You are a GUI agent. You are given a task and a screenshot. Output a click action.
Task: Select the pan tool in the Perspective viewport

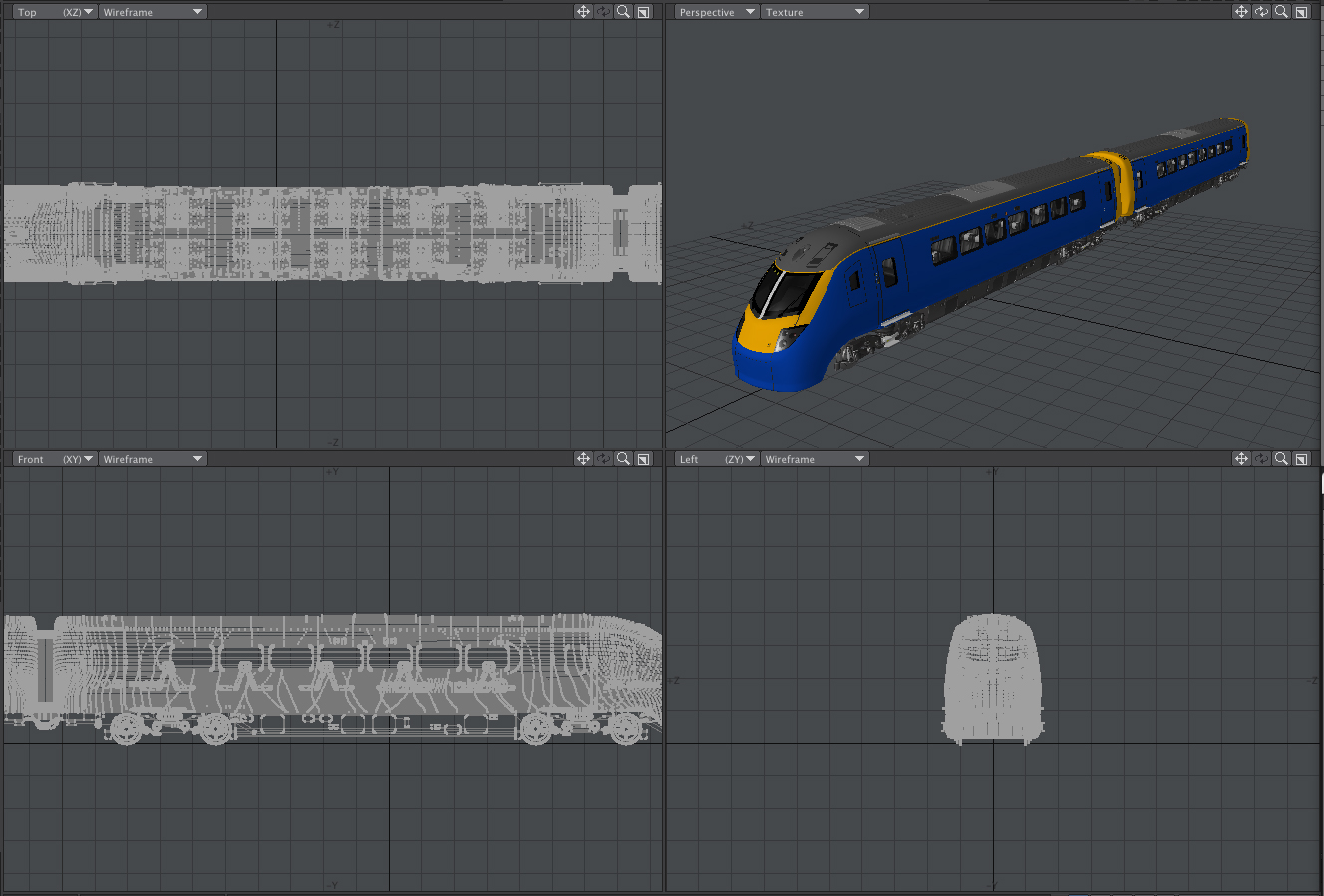point(1241,11)
